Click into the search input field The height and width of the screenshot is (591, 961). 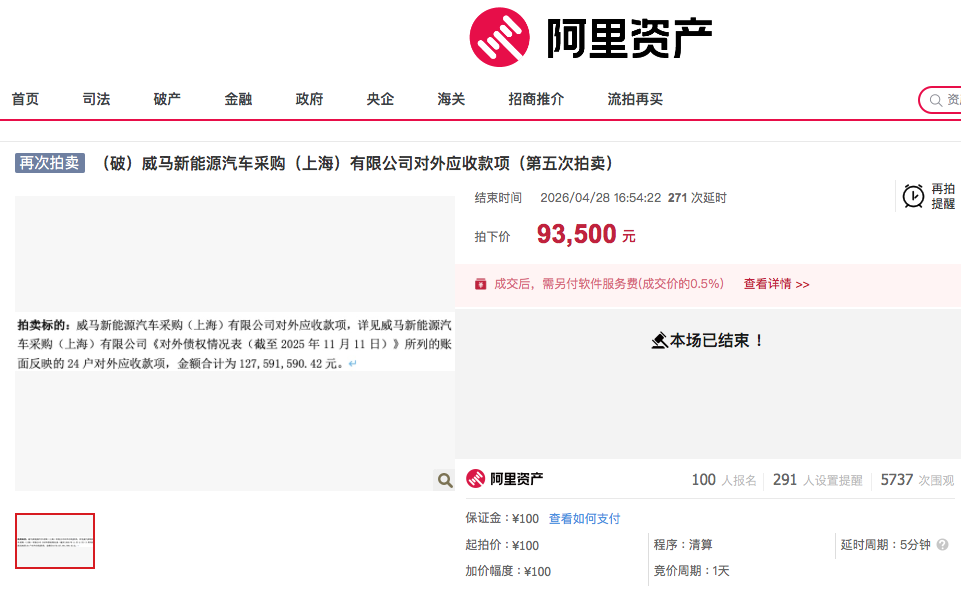coord(952,100)
